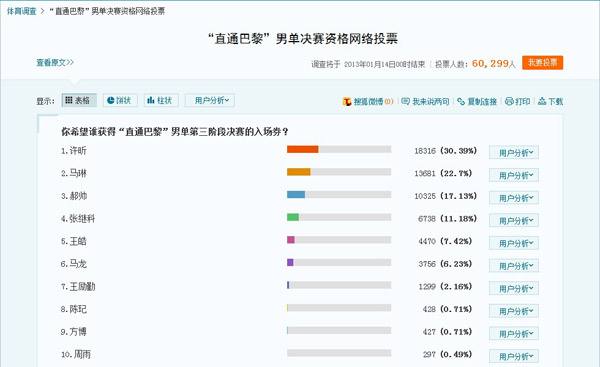Expand 用户分析 for 王励勤 row
600x367 pixels.
pos(514,288)
